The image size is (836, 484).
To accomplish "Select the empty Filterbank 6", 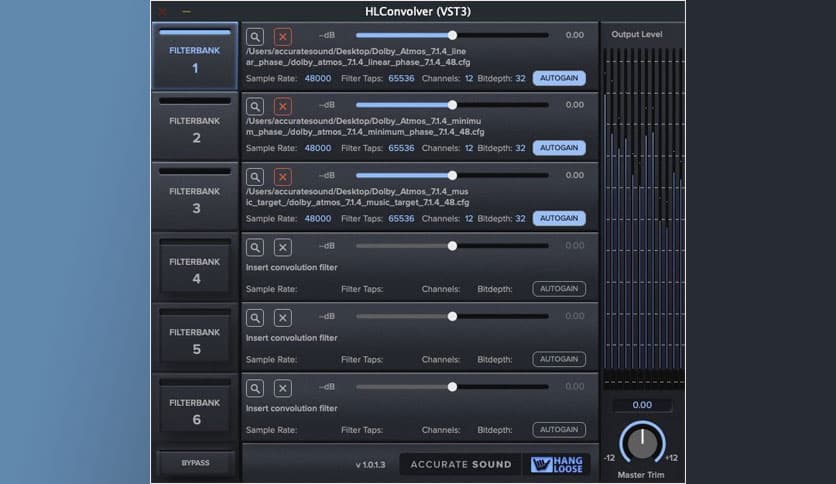I will coord(195,408).
